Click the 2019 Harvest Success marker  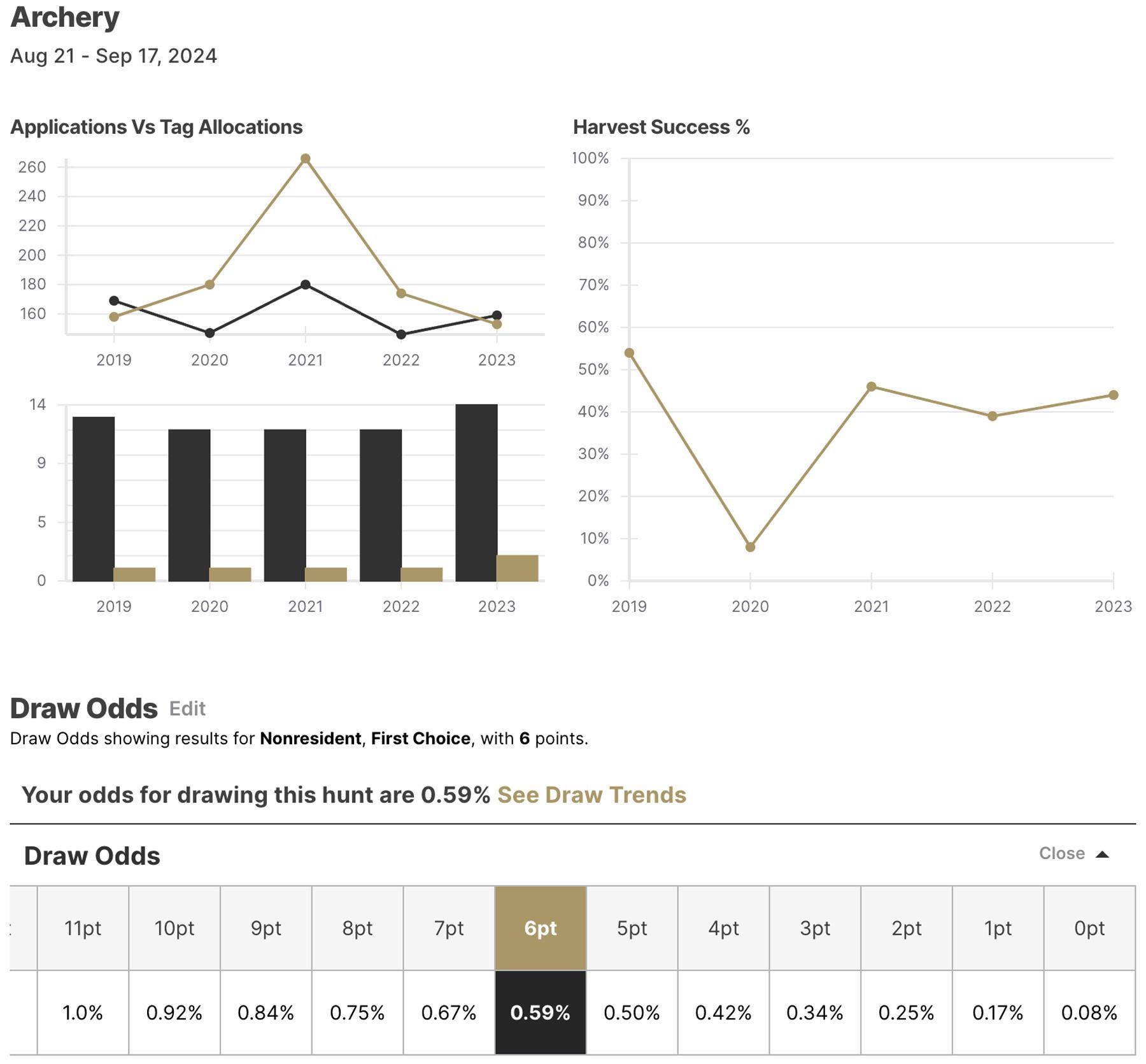pos(629,352)
